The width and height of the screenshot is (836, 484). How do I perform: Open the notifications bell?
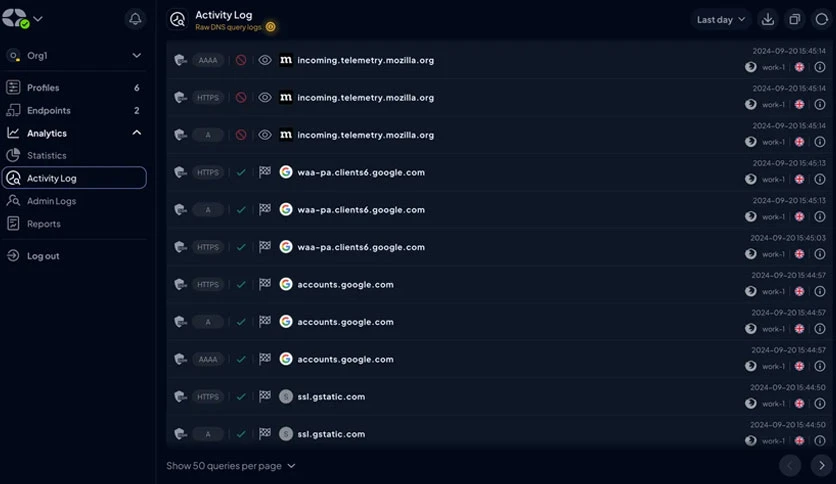(135, 19)
